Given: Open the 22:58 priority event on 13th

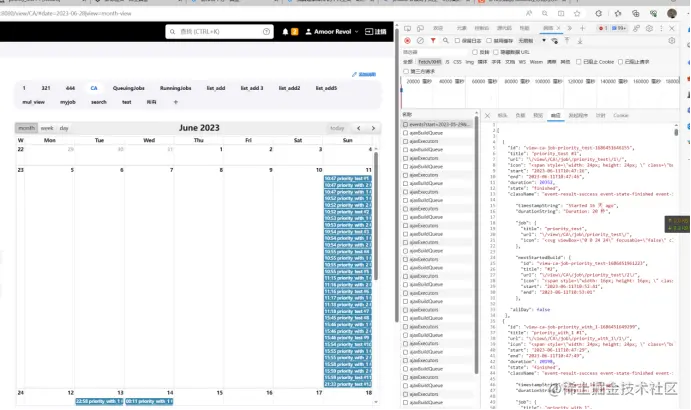Looking at the screenshot, I should click(99, 401).
